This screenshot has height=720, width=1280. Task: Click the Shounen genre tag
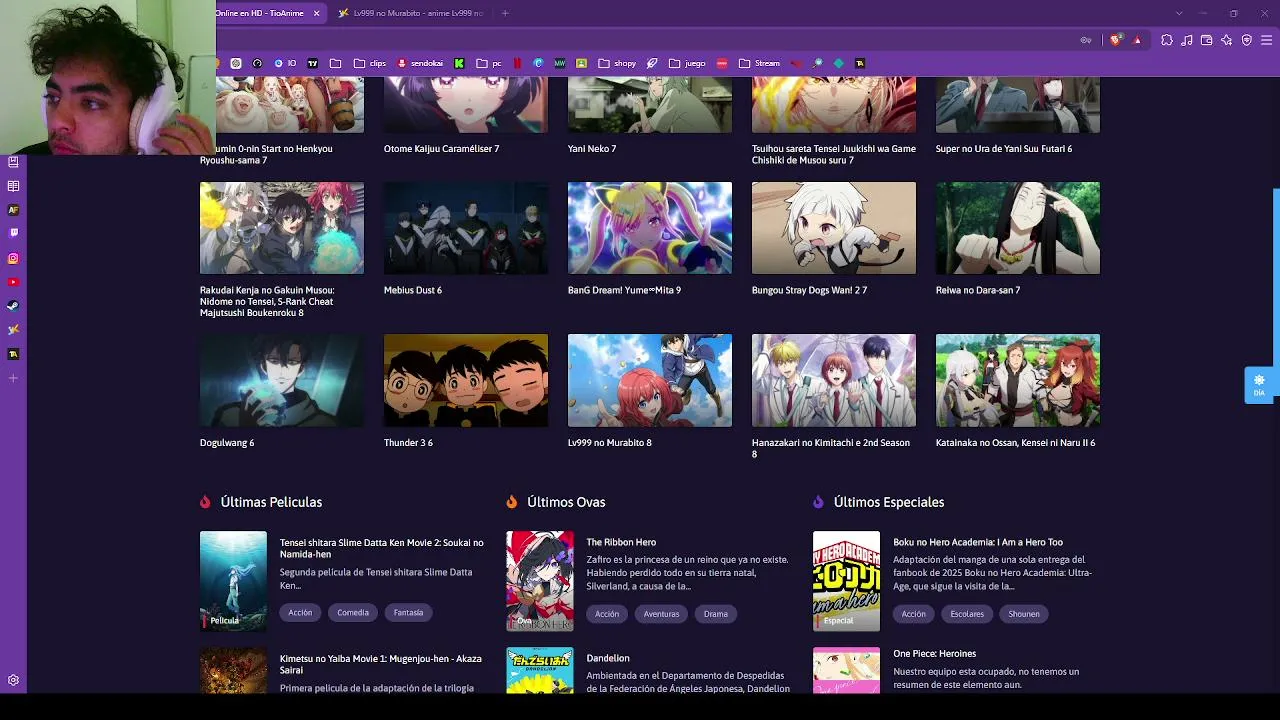point(1024,613)
